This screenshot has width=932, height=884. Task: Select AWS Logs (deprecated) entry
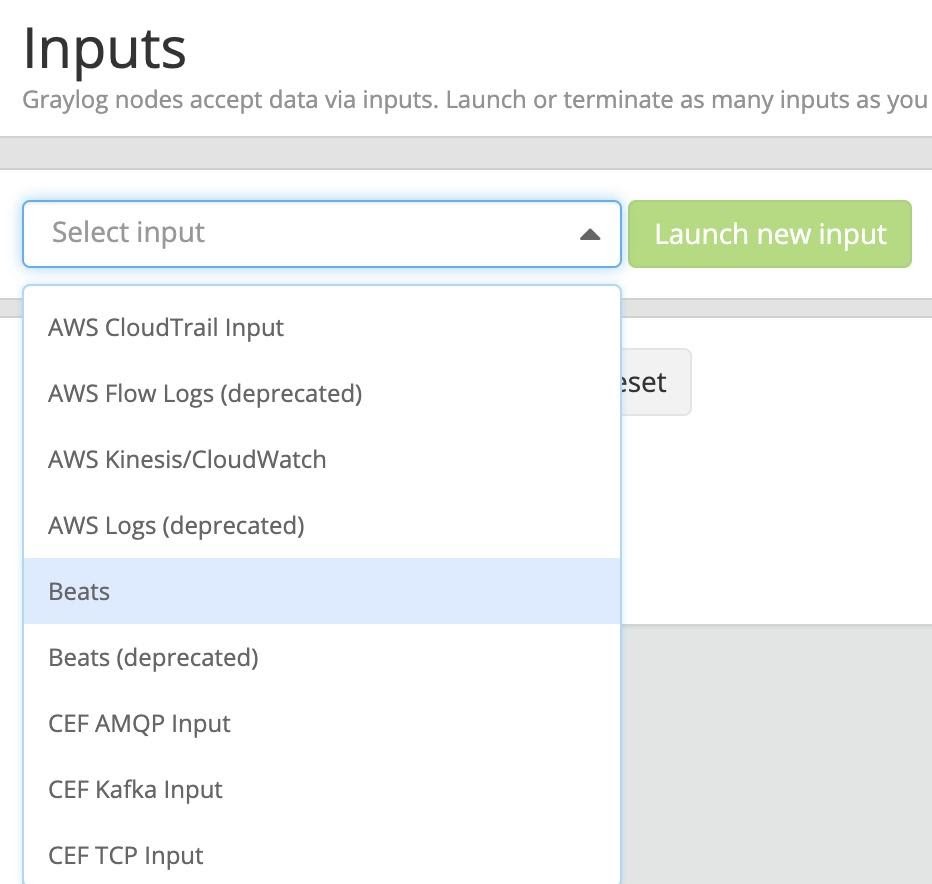tap(176, 526)
